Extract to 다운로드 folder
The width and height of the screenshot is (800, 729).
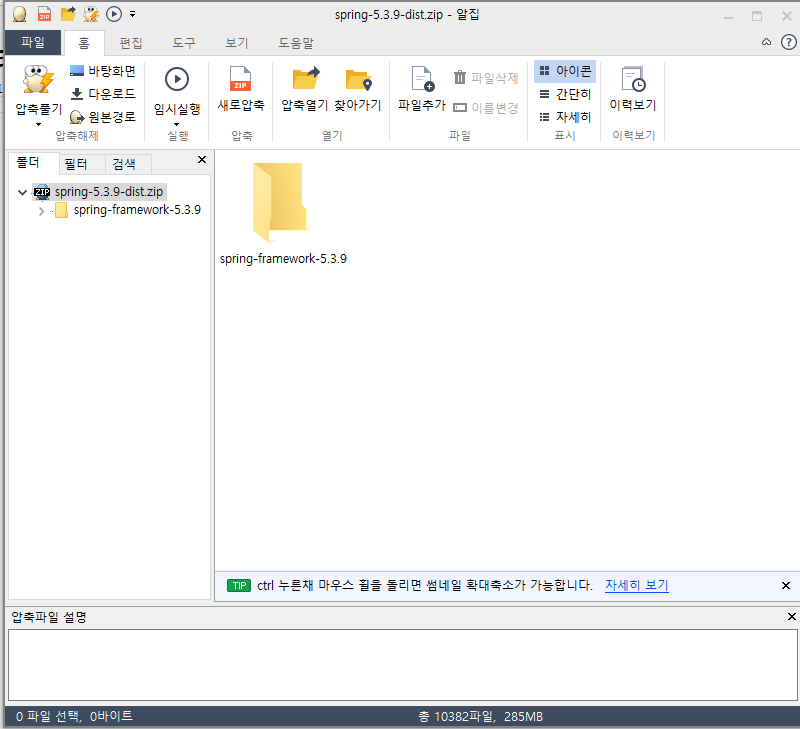pos(103,94)
